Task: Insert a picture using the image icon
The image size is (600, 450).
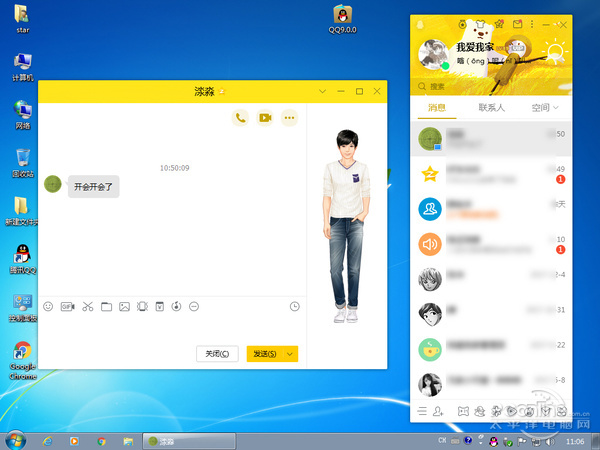Action: point(124,307)
